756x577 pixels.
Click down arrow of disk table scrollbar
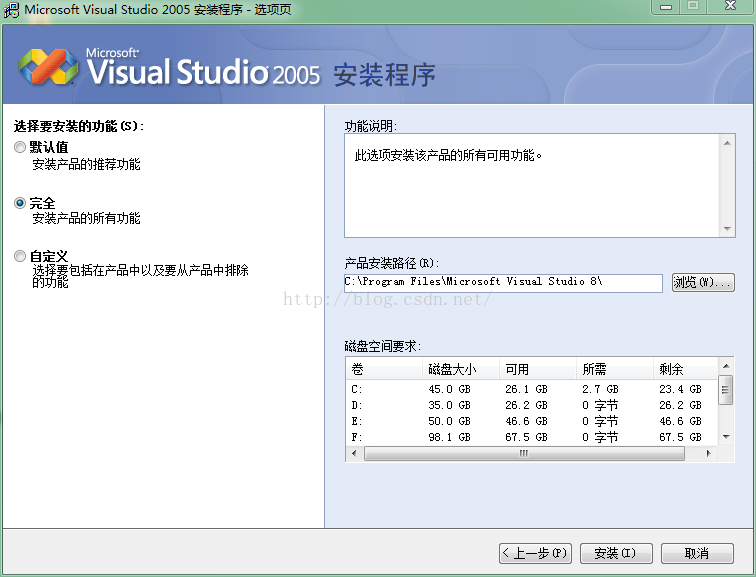[x=726, y=437]
